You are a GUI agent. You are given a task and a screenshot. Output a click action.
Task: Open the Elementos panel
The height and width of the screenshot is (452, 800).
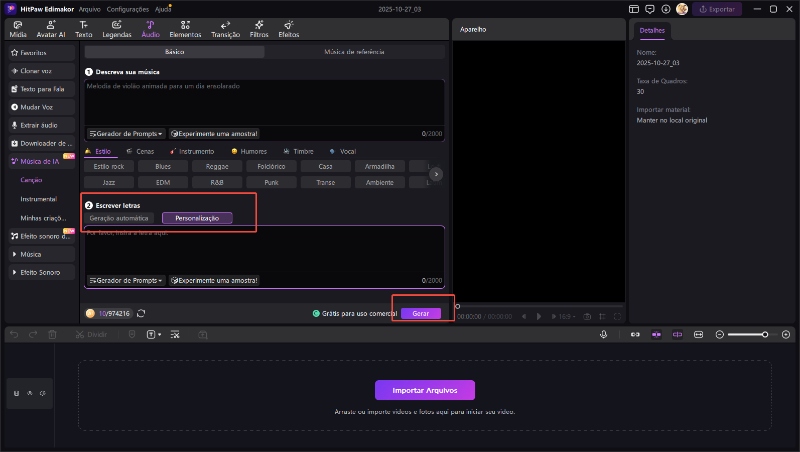[x=185, y=28]
